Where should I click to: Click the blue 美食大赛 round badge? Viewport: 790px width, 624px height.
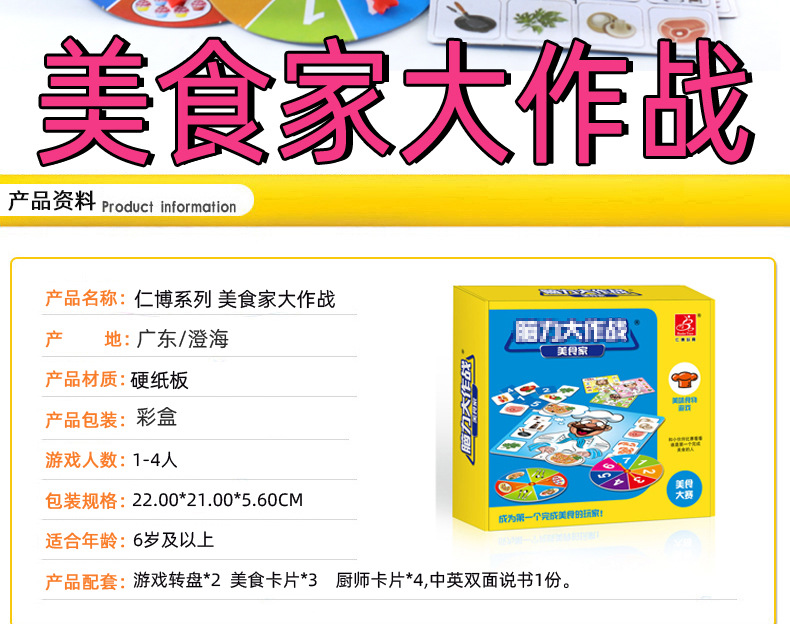(x=684, y=490)
